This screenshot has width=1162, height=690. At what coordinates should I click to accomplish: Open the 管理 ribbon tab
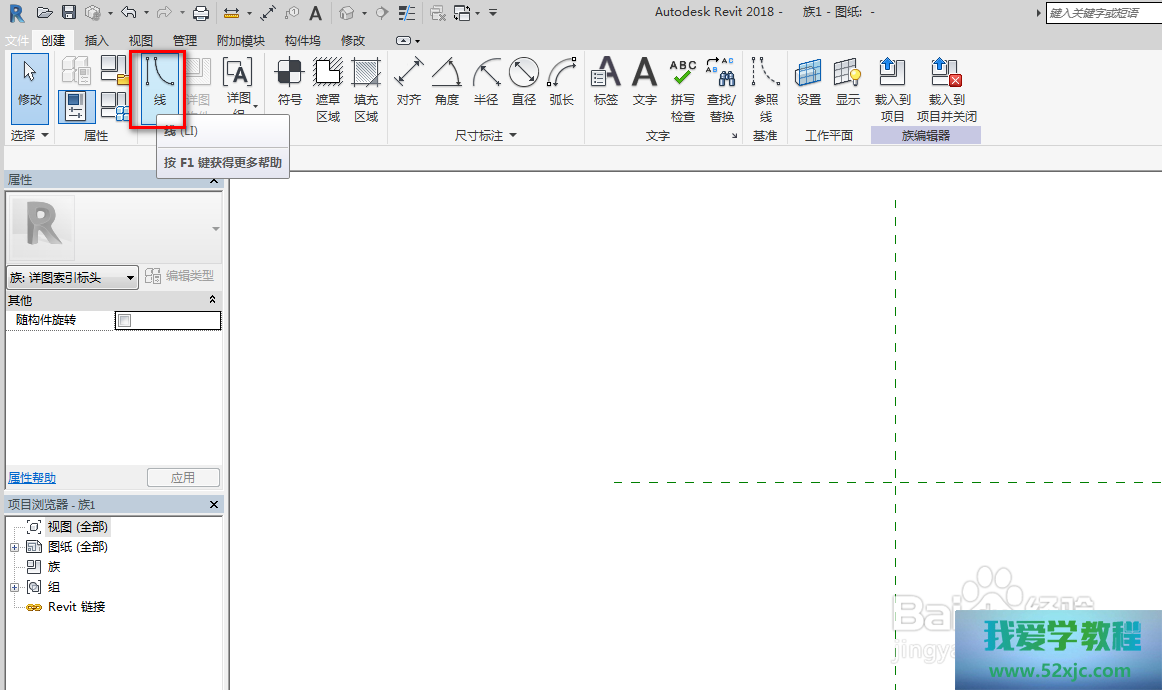coord(184,41)
